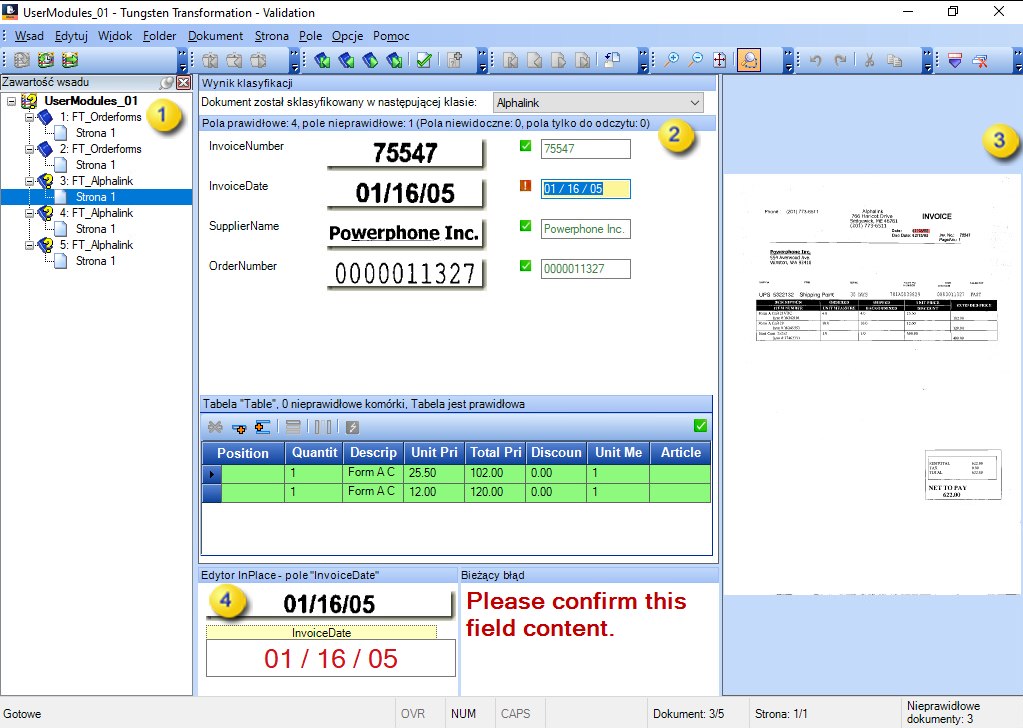The height and width of the screenshot is (728, 1023).
Task: Close the Zawartość wsadu panel
Action: (x=183, y=82)
